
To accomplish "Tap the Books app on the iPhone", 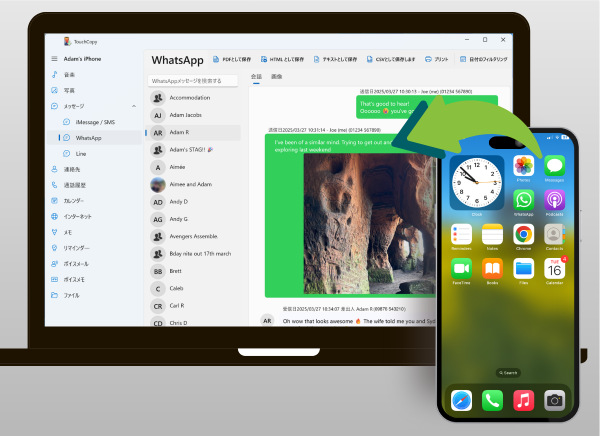I will click(492, 269).
